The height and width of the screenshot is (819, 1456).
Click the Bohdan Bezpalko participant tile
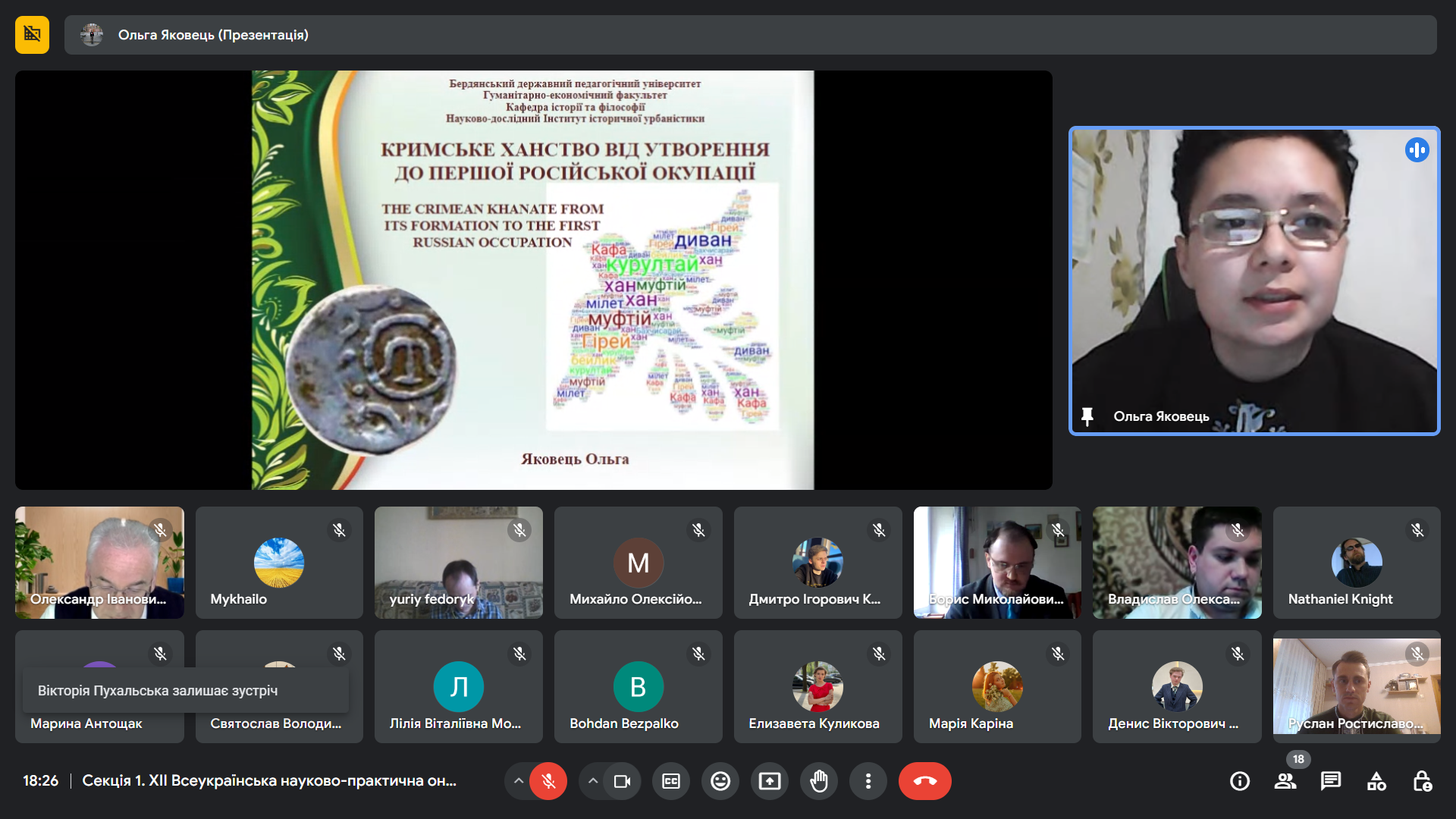pyautogui.click(x=638, y=686)
